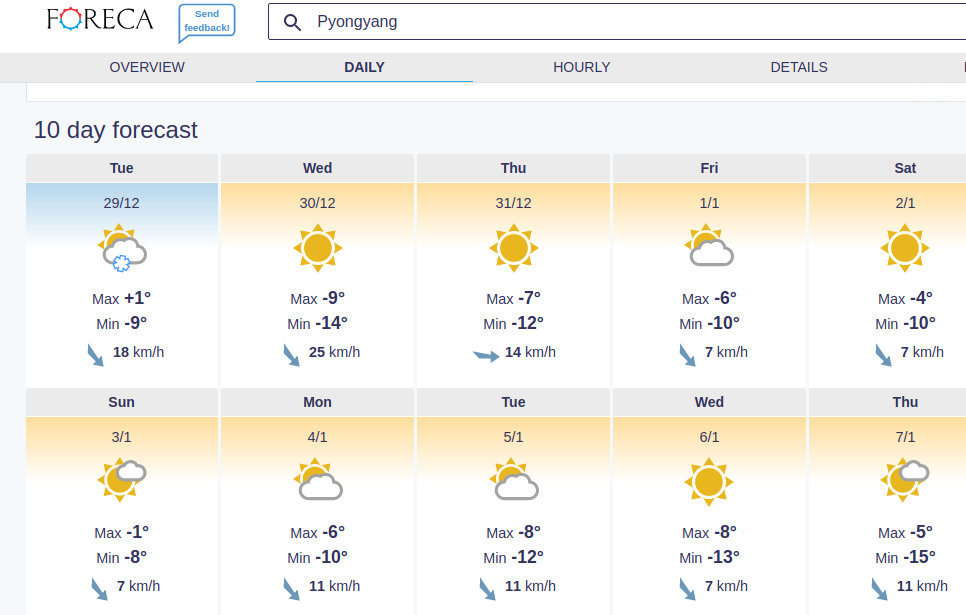Click the sun icon for Thu 31/12
This screenshot has width=966, height=615.
point(514,248)
